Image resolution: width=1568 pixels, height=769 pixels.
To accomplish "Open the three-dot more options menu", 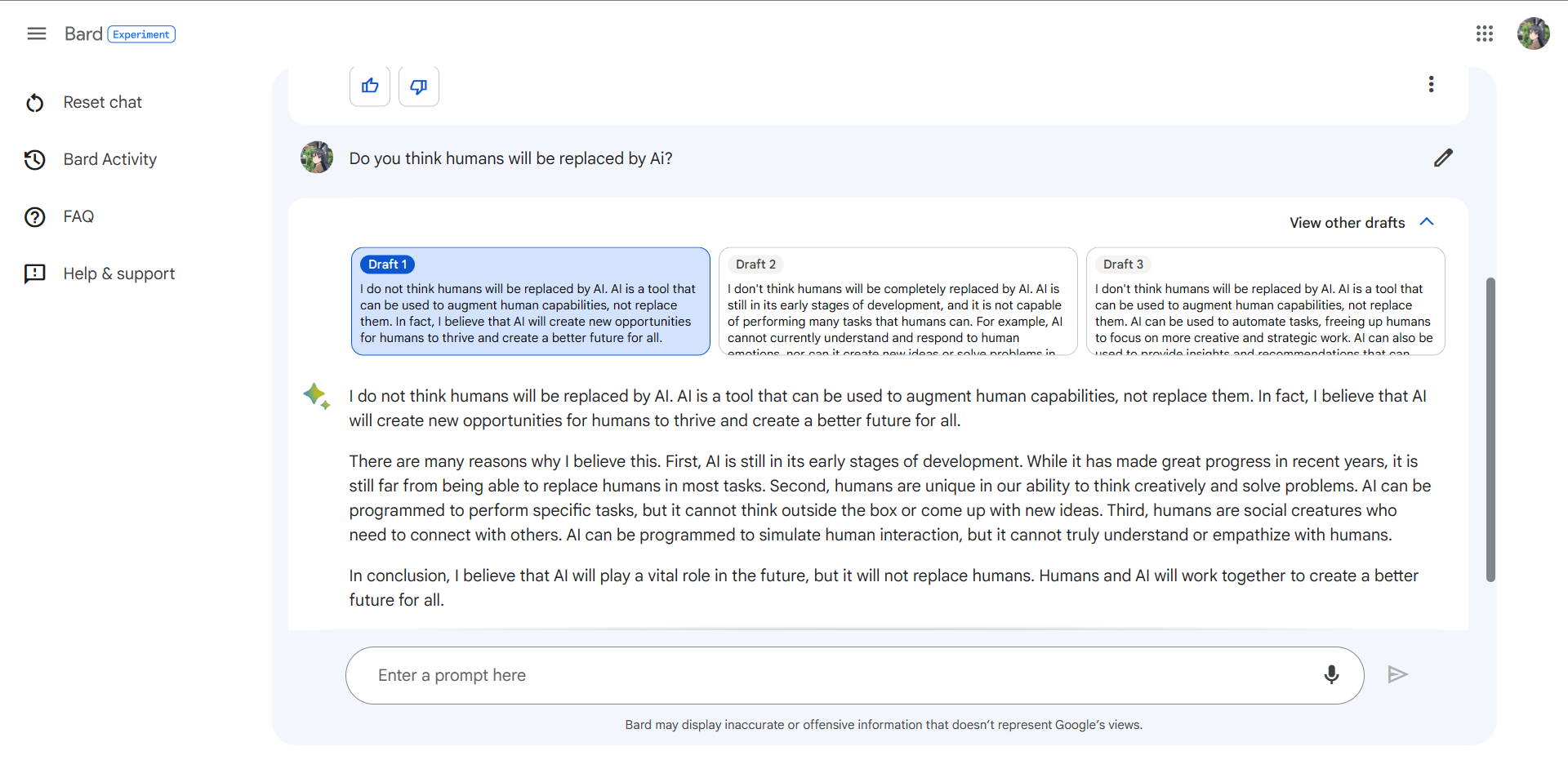I will click(1431, 84).
